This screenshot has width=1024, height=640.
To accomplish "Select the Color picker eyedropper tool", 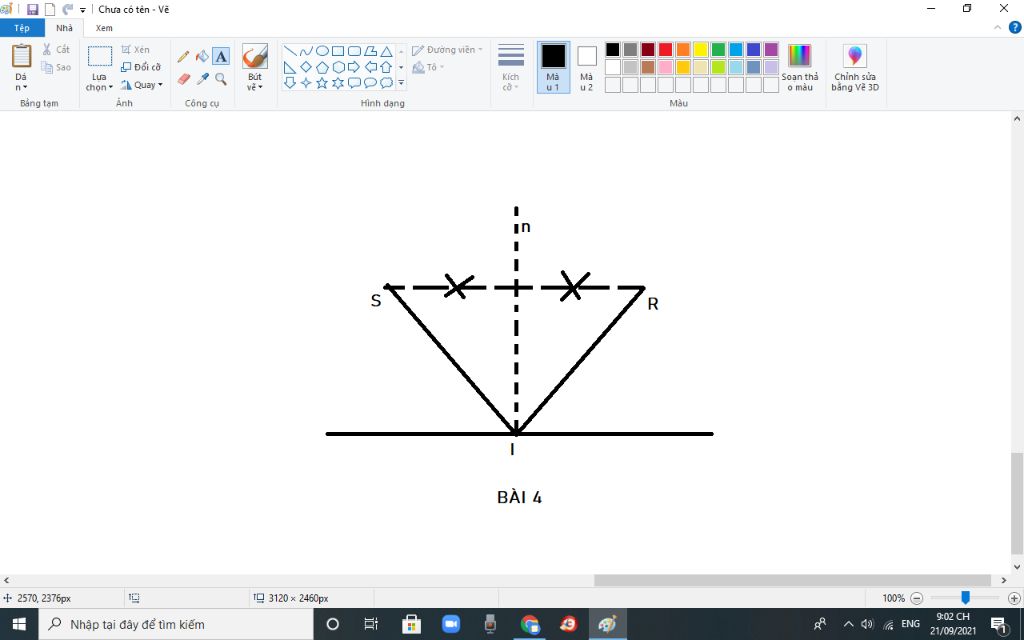I will [x=202, y=78].
